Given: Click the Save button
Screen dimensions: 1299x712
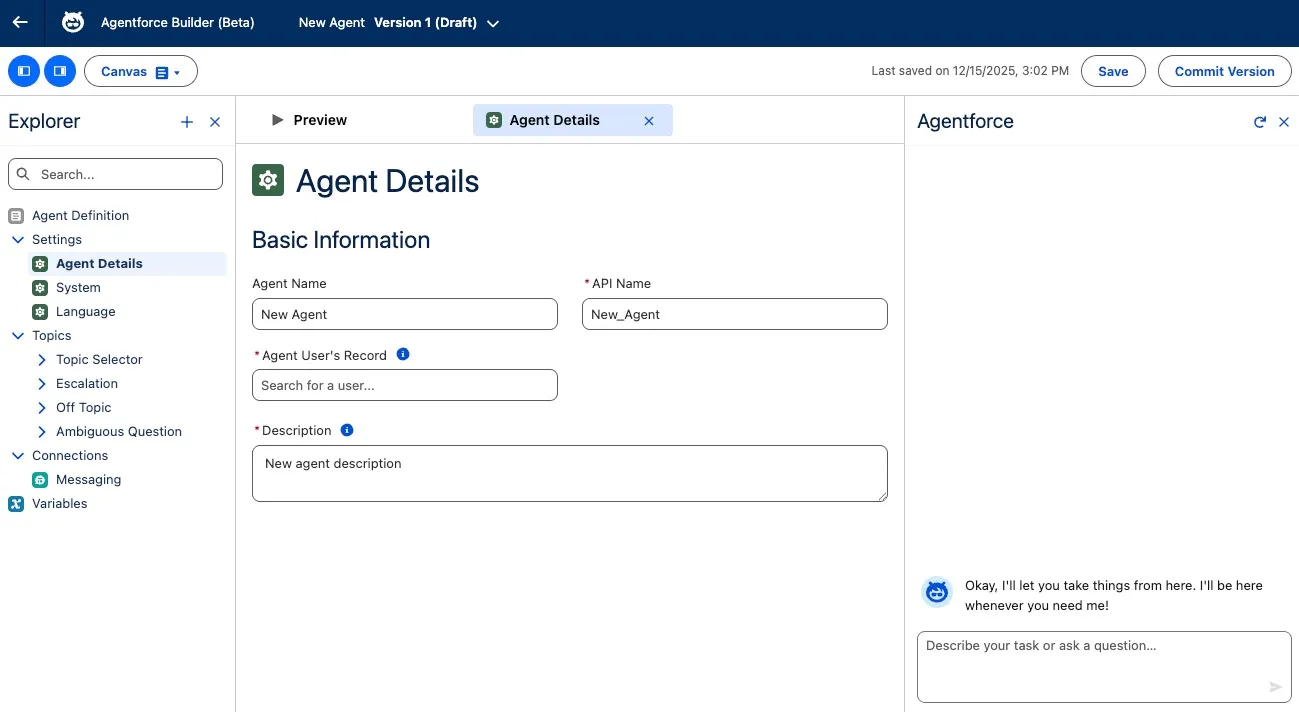Looking at the screenshot, I should pyautogui.click(x=1113, y=71).
